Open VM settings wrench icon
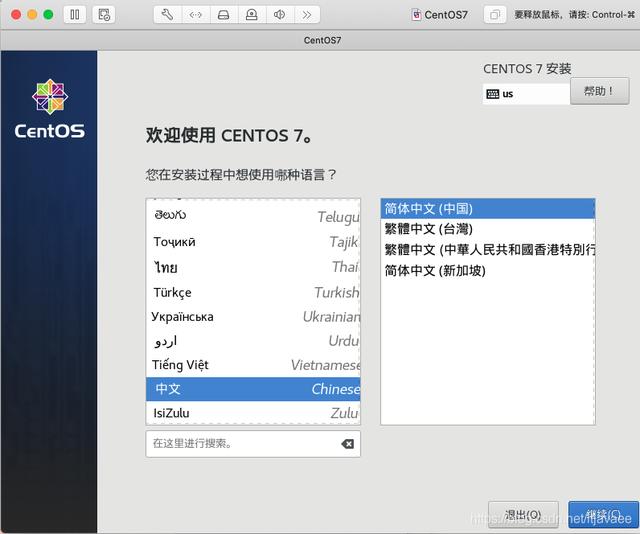Screen dimensions: 640x534 tap(167, 15)
